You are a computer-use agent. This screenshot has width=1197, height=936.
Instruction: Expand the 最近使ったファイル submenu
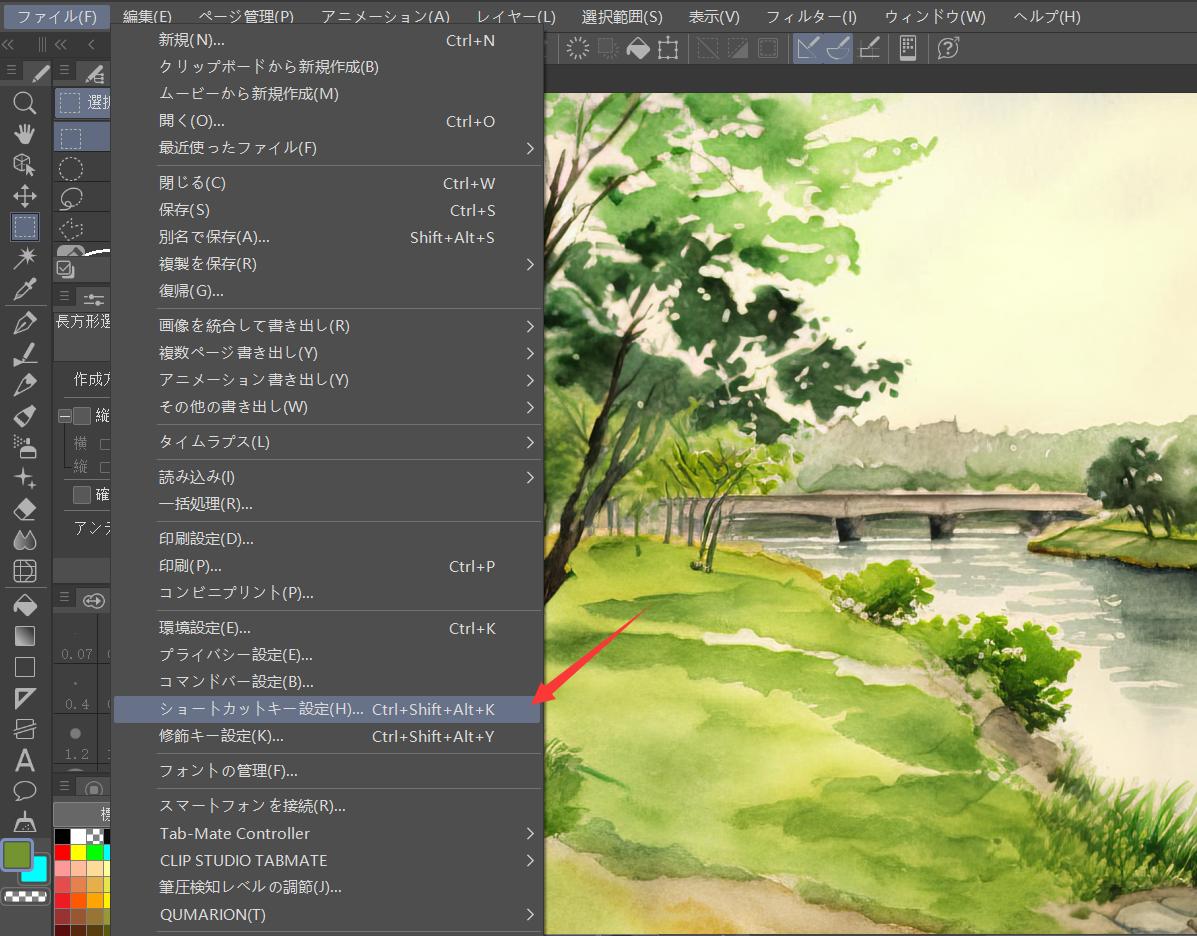pos(327,148)
